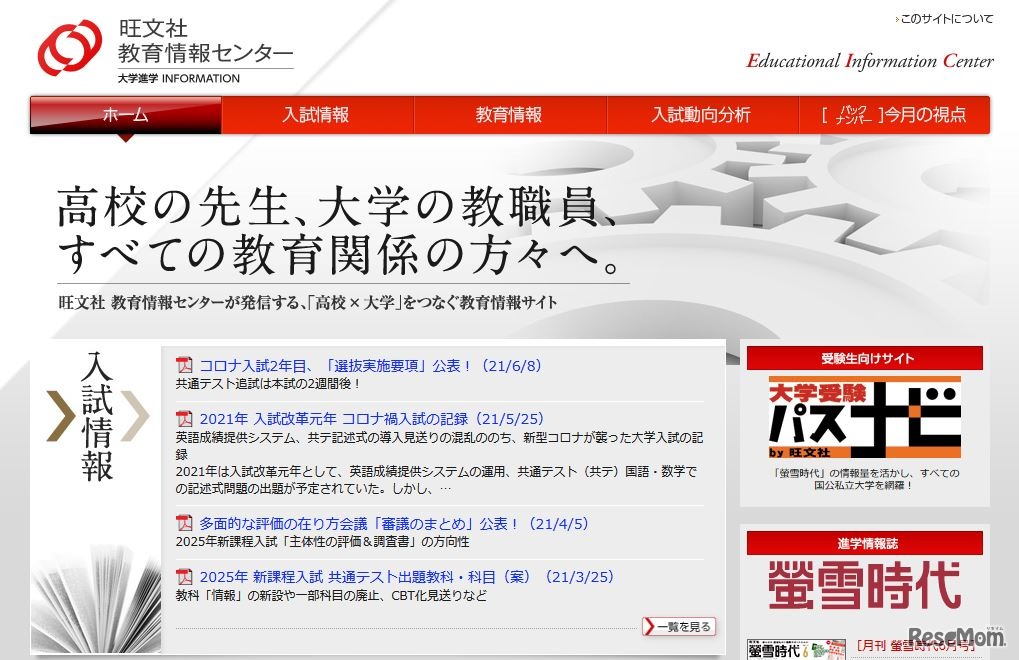Click the 螢雪時代 magazine cover thumbnail

(x=797, y=650)
